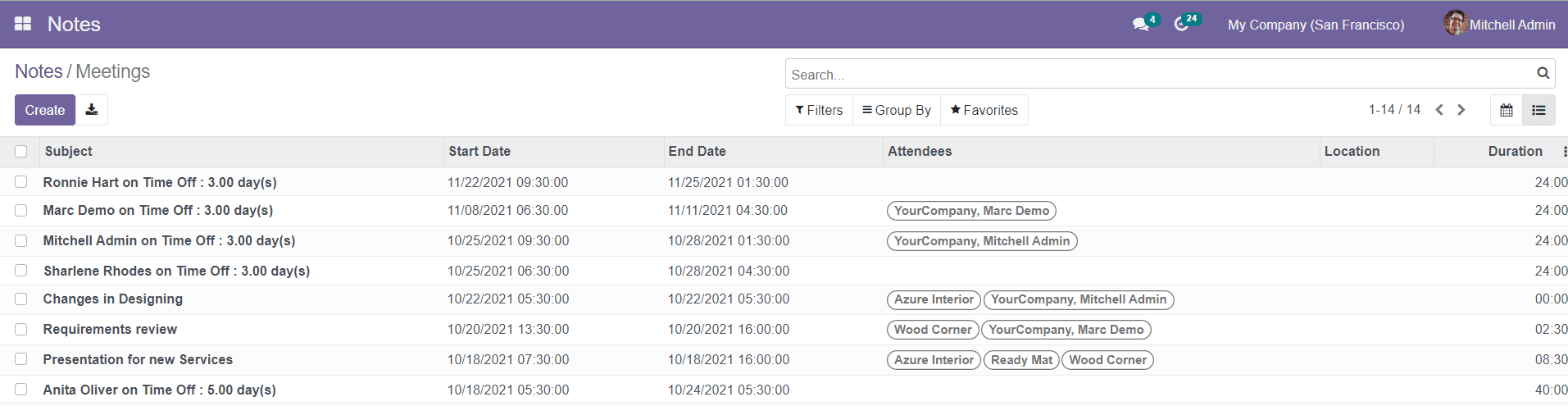Go to previous page arrow
This screenshot has height=406, width=1568.
pyautogui.click(x=1439, y=110)
